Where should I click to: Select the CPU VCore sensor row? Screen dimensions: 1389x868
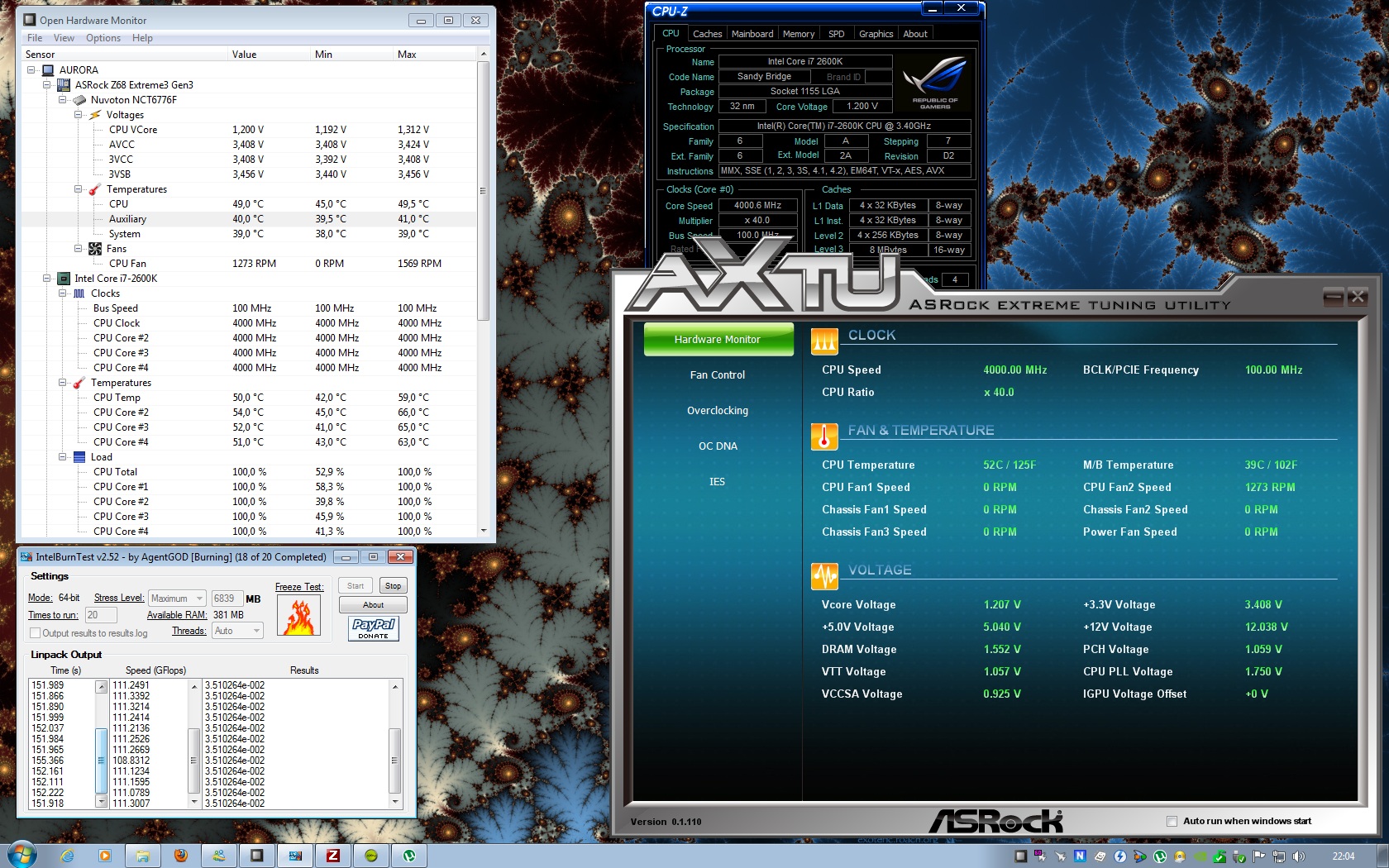click(248, 130)
